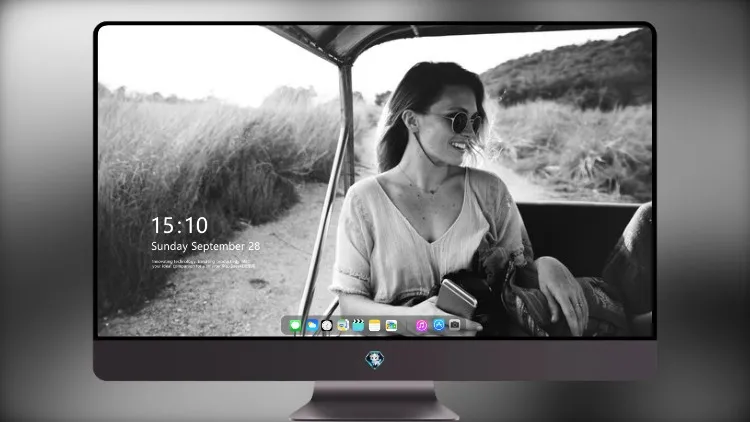Open the pink Music app in the dock
The height and width of the screenshot is (422, 750).
421,325
